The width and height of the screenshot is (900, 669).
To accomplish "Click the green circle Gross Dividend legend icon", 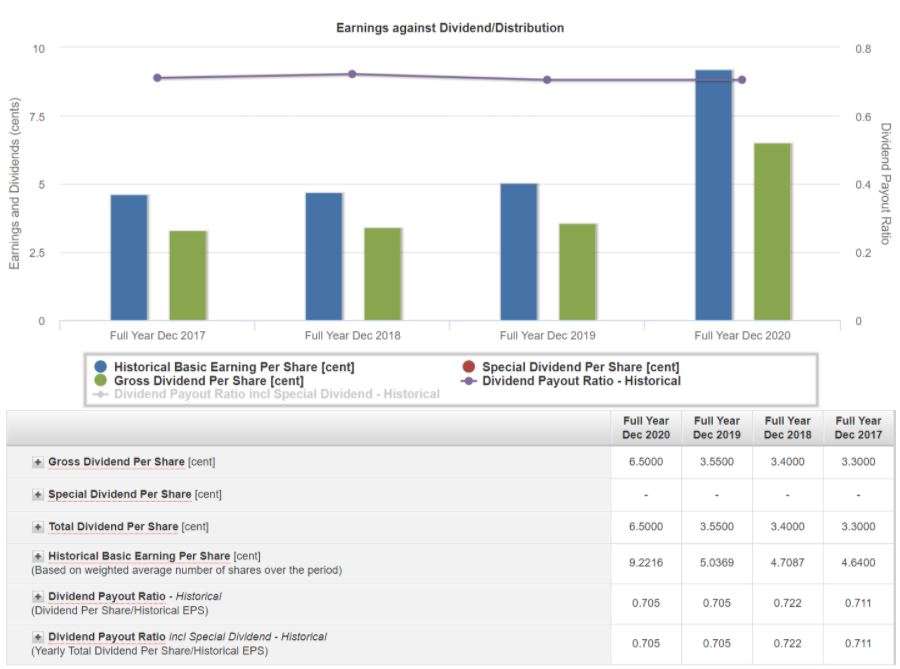I will click(x=101, y=381).
